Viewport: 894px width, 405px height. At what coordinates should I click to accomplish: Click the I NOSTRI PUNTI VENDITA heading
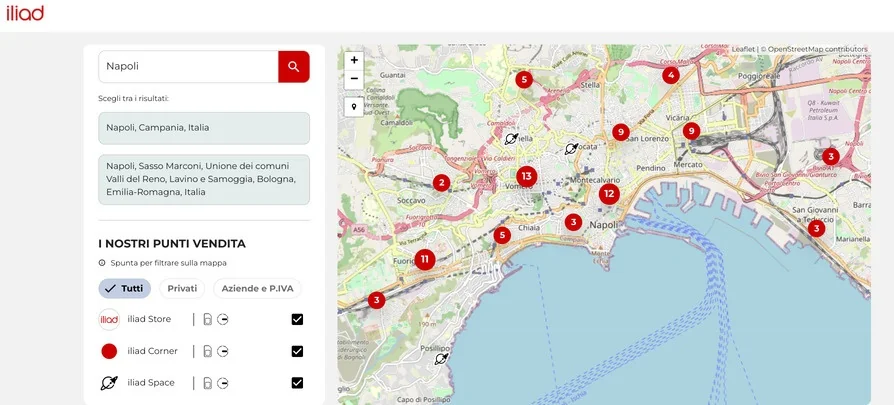[172, 244]
